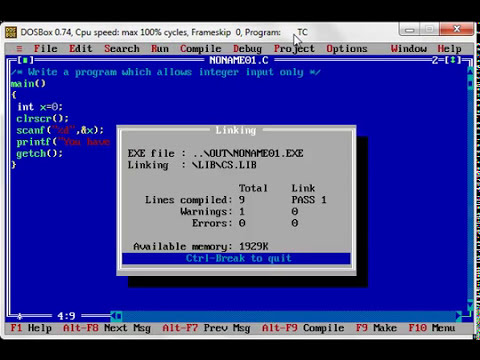Image resolution: width=480 pixels, height=360 pixels.
Task: Open the File menu
Action: [46, 49]
